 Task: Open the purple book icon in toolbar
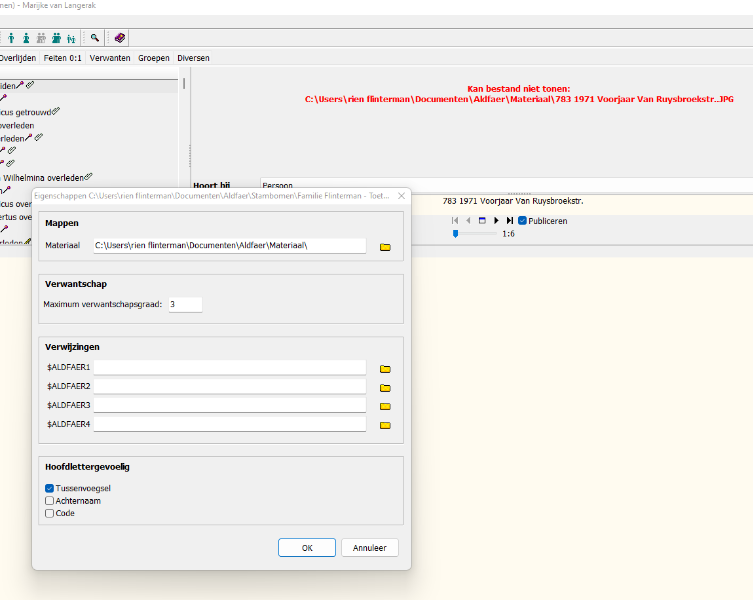(119, 38)
